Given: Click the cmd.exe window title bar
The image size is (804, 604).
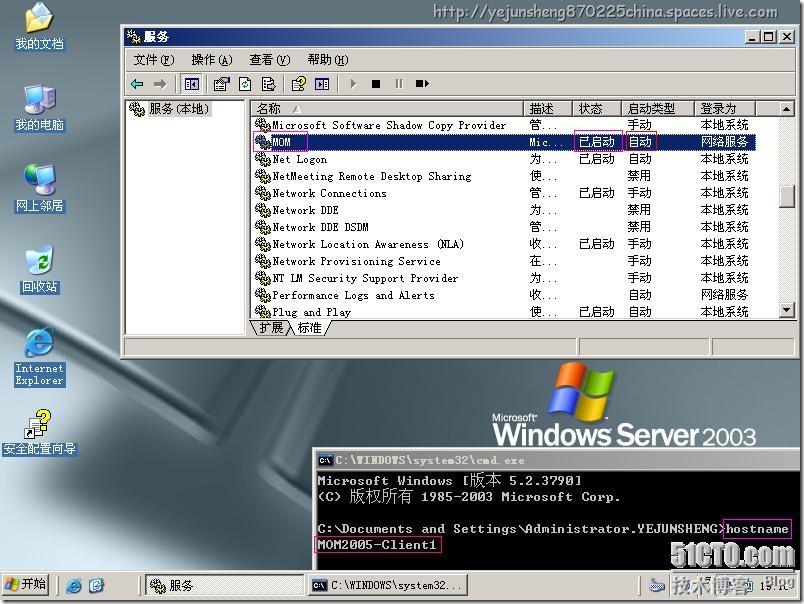Looking at the screenshot, I should coord(558,460).
